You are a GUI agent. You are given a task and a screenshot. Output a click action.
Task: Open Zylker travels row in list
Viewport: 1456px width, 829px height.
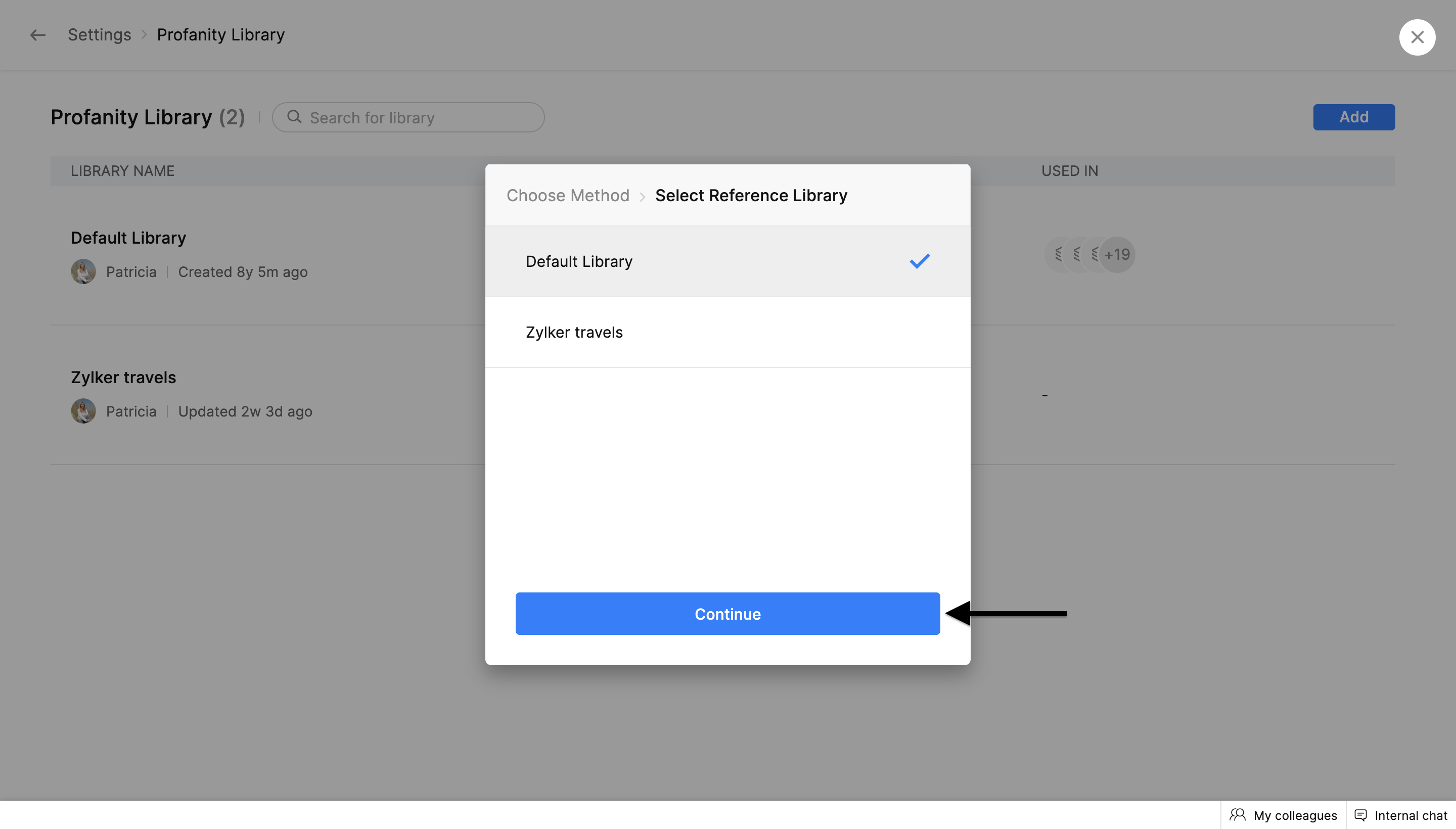coord(123,378)
